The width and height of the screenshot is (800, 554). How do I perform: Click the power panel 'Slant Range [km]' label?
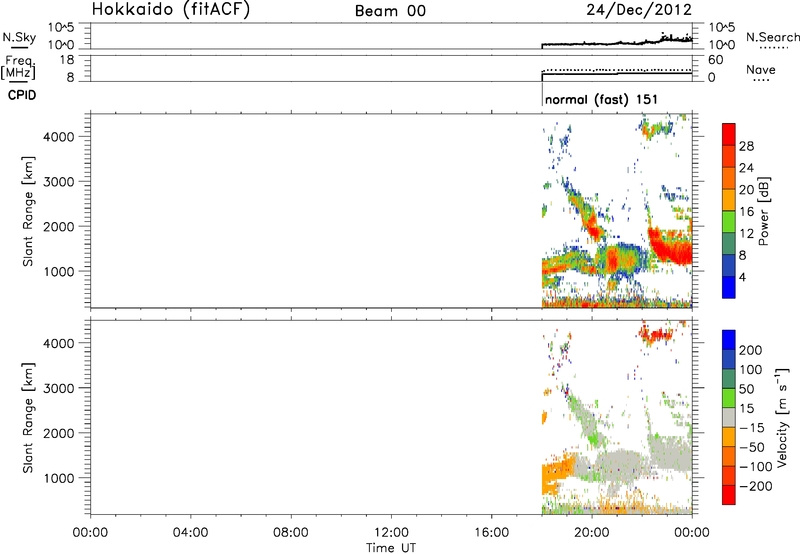pos(28,211)
